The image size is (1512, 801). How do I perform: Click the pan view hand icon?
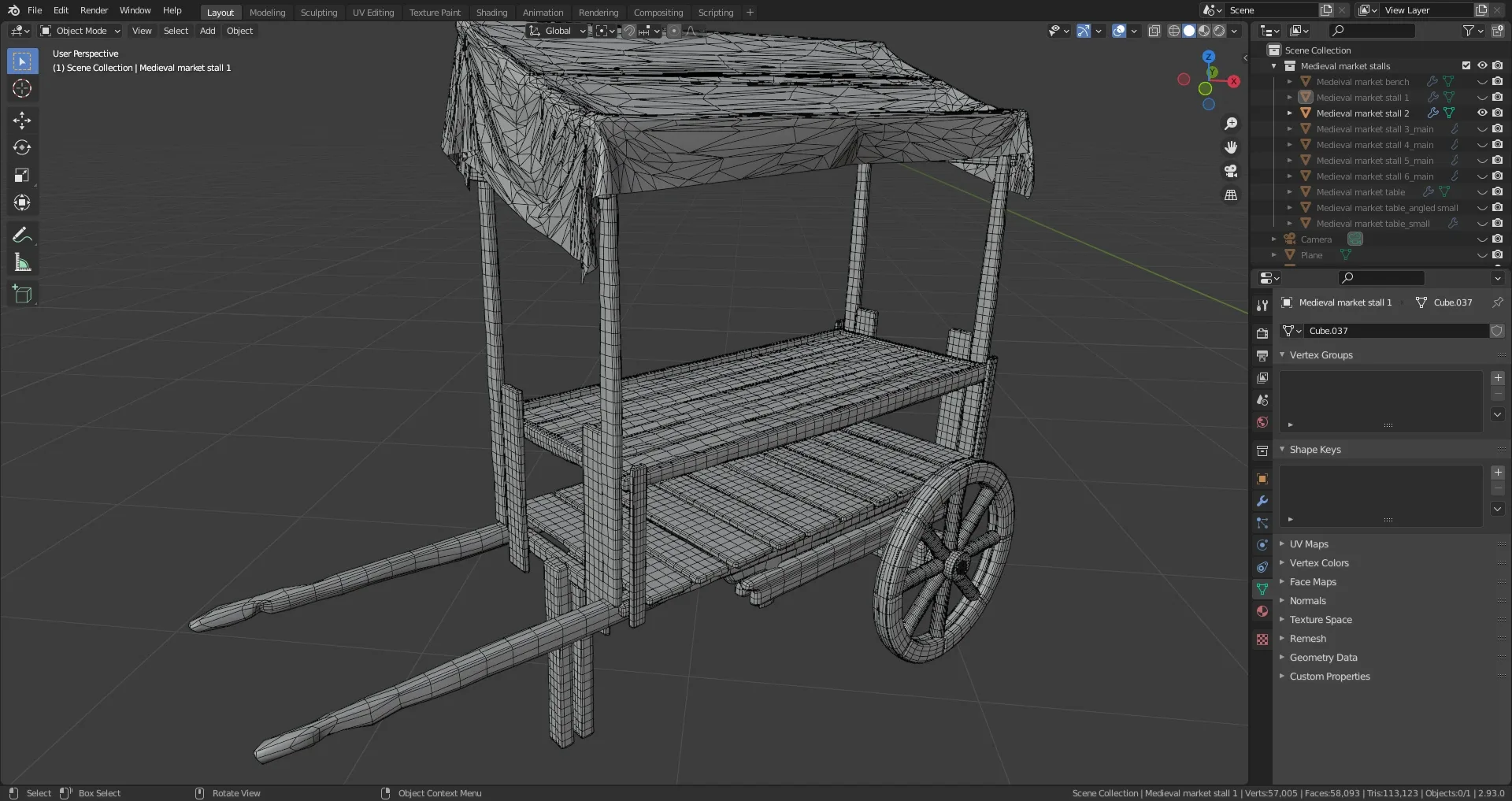click(1231, 147)
